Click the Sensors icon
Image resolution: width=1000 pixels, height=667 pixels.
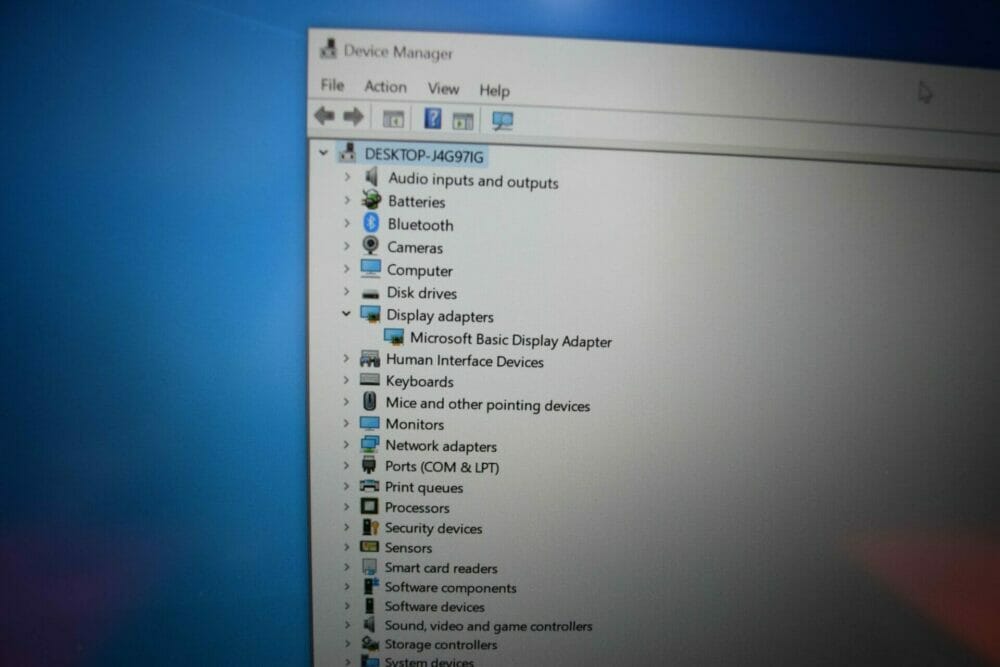pyautogui.click(x=369, y=546)
